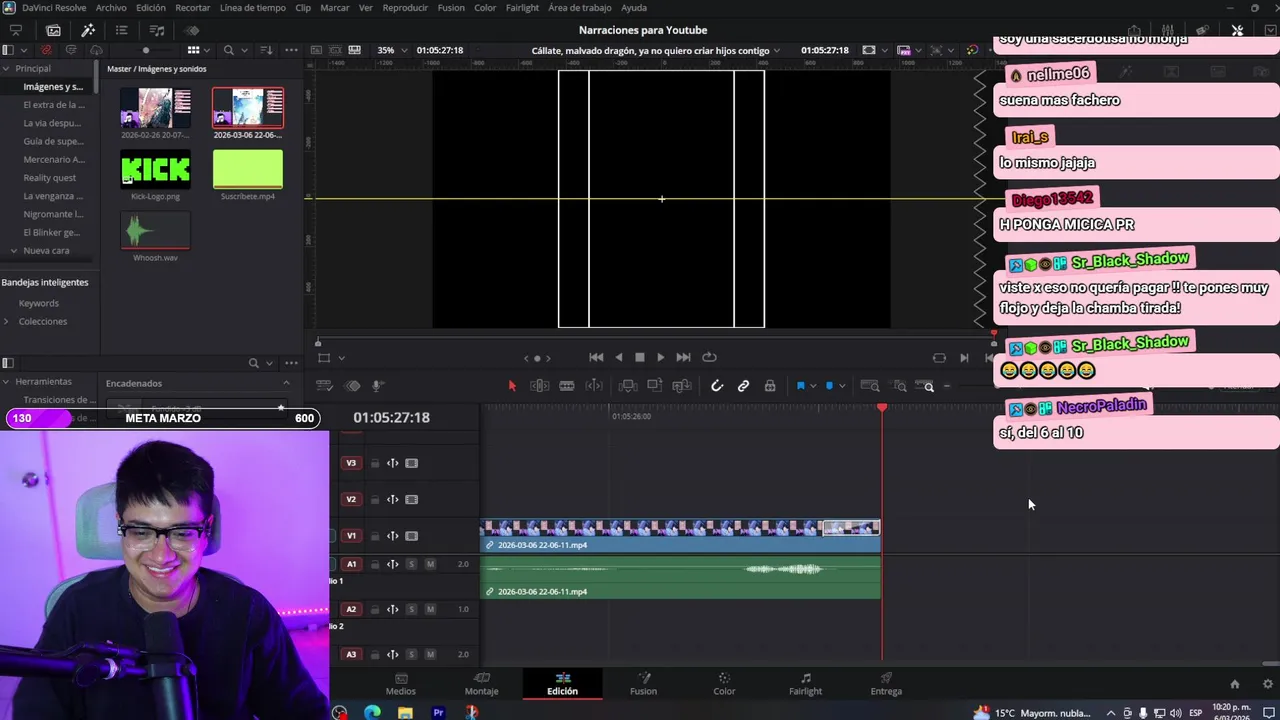The image size is (1280, 720).
Task: Add a blue marker at the playhead
Action: pyautogui.click(x=829, y=386)
